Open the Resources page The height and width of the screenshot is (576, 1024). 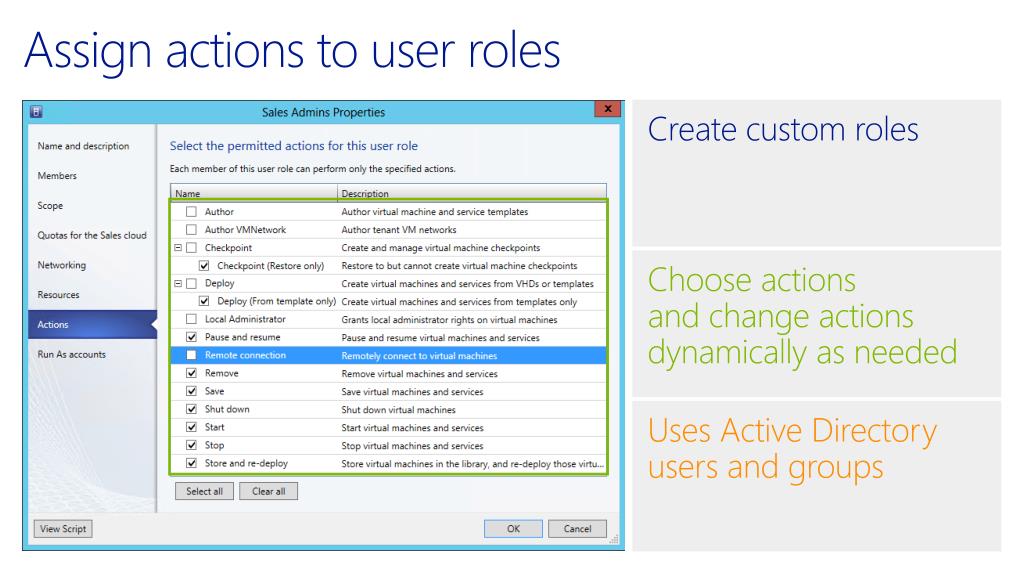pos(58,295)
